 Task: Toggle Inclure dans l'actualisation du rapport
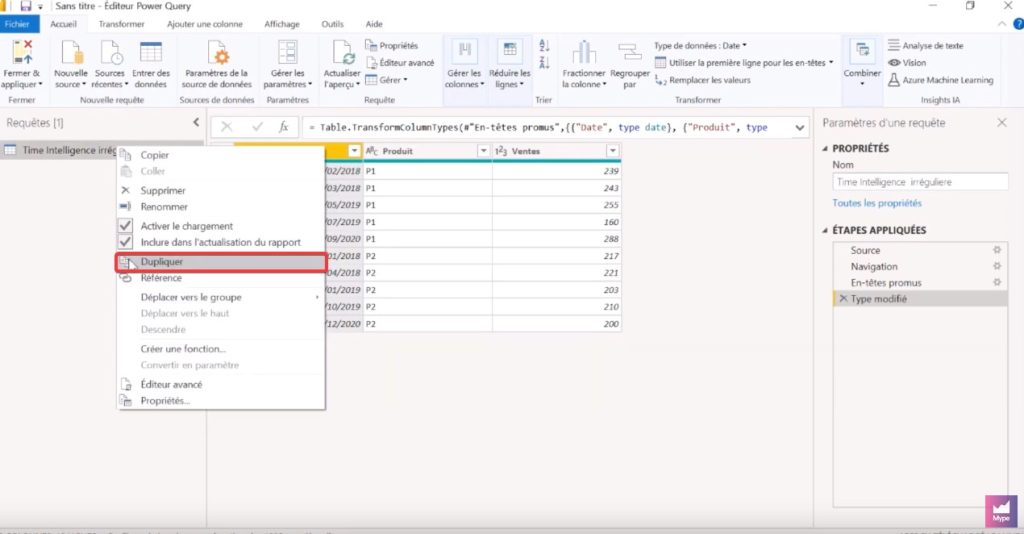(125, 242)
